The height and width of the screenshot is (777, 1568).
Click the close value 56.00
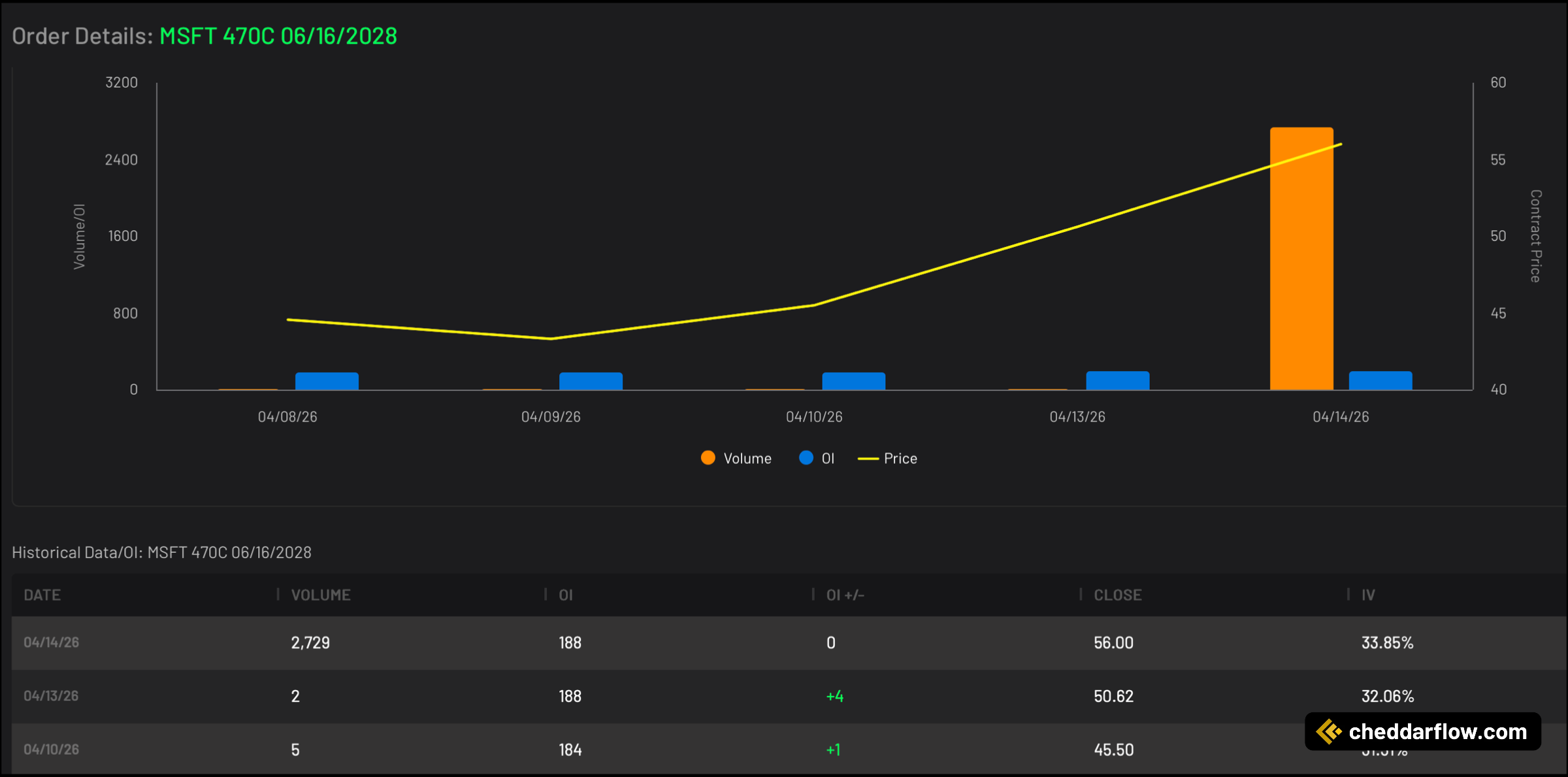[1113, 642]
